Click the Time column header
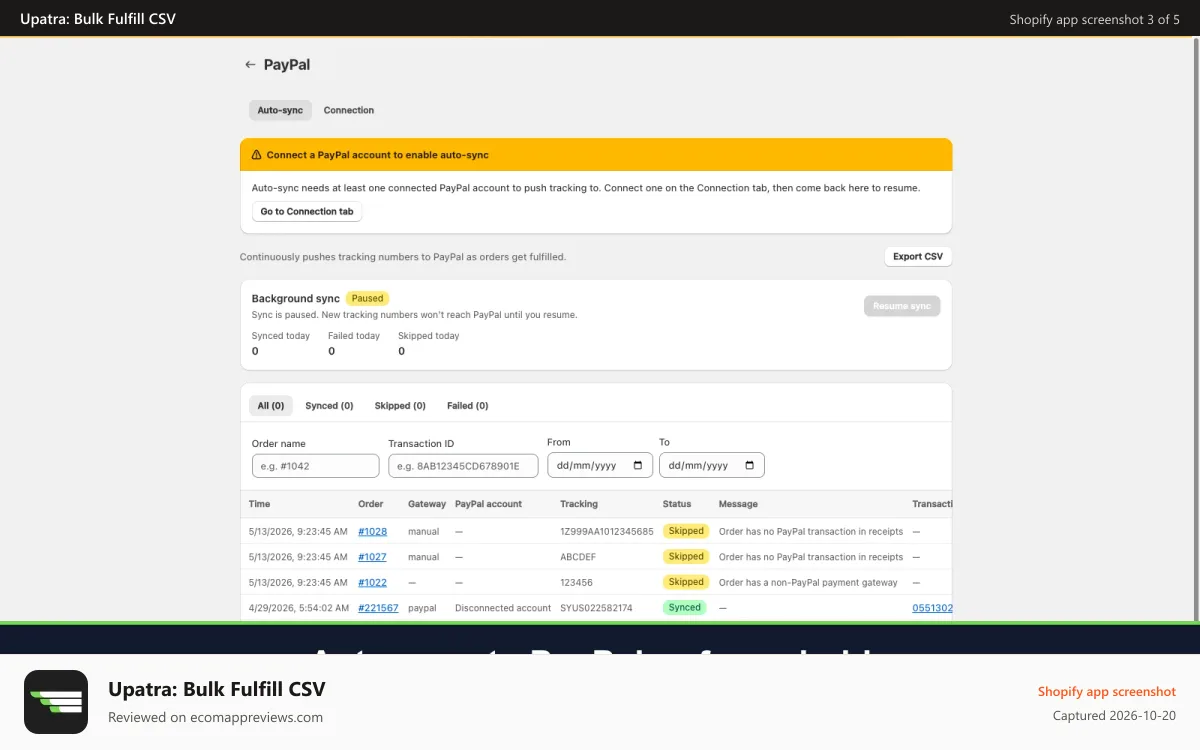This screenshot has height=750, width=1200. 260,504
